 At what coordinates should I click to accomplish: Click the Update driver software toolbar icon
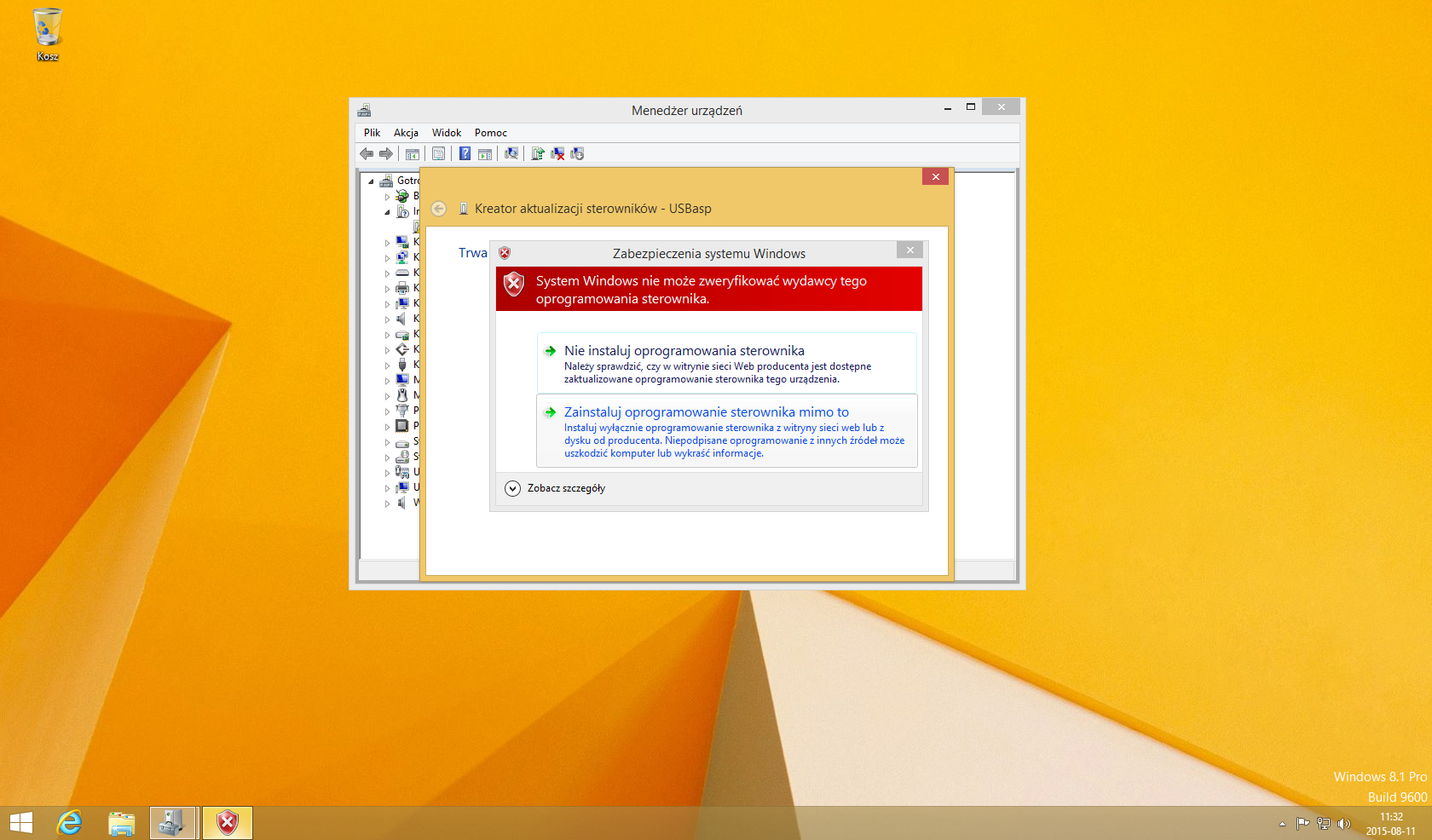coord(538,153)
